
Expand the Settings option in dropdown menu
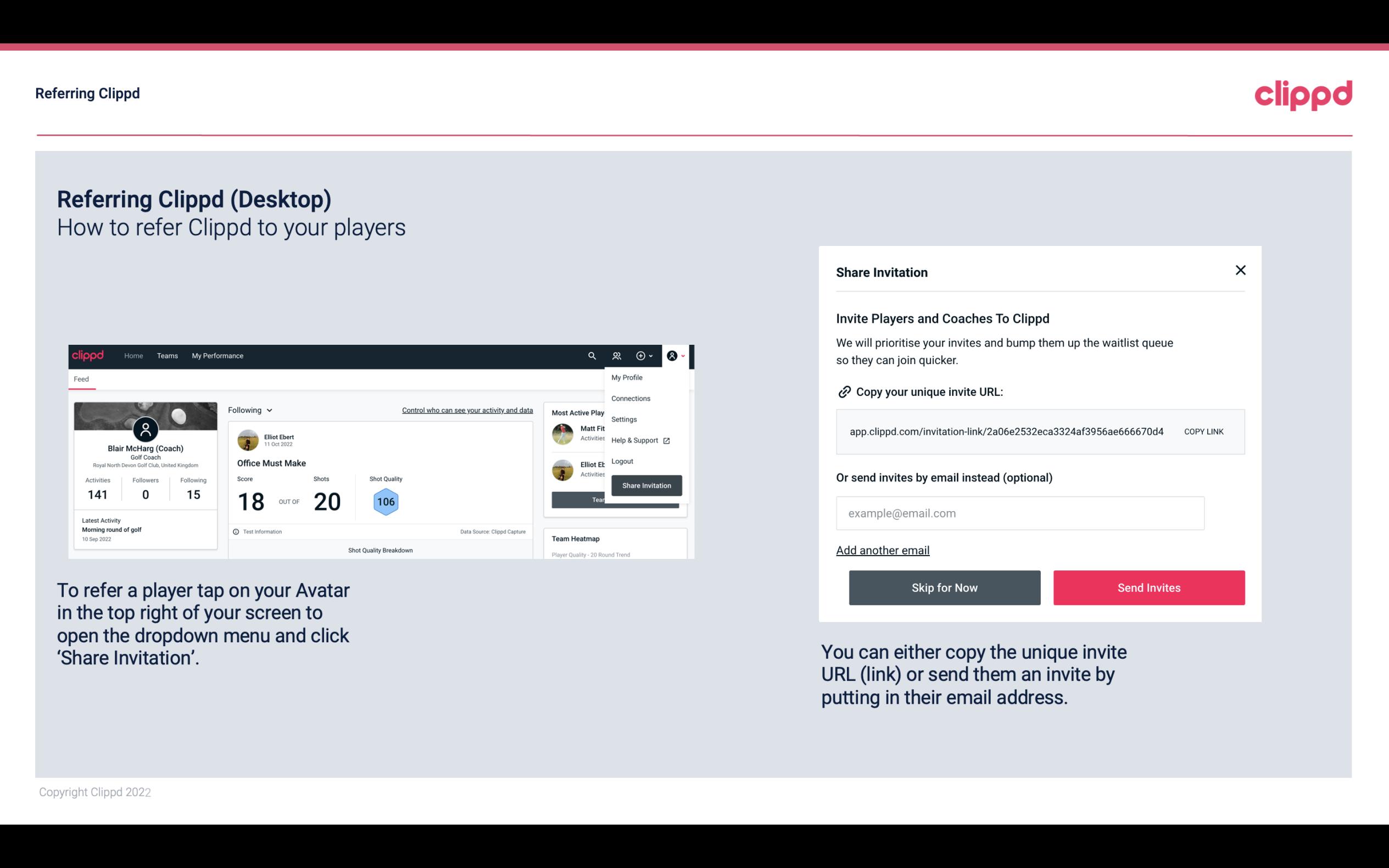(623, 419)
